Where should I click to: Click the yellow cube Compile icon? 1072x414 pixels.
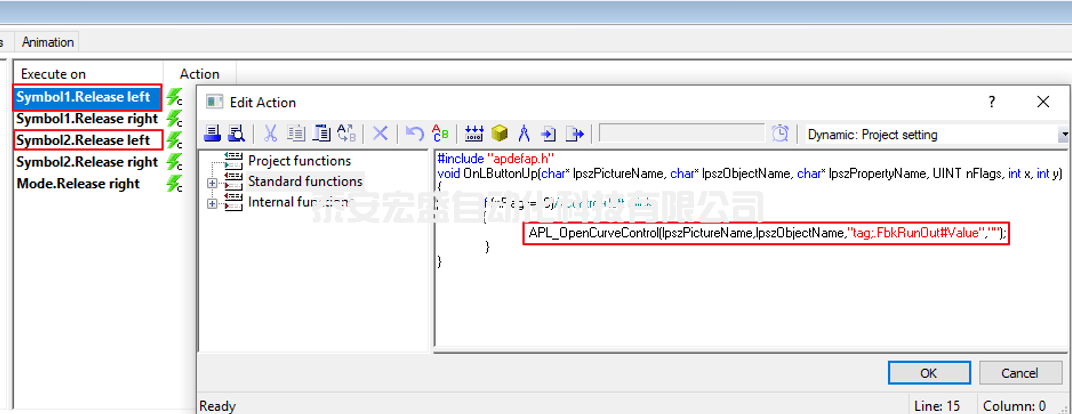(x=499, y=134)
